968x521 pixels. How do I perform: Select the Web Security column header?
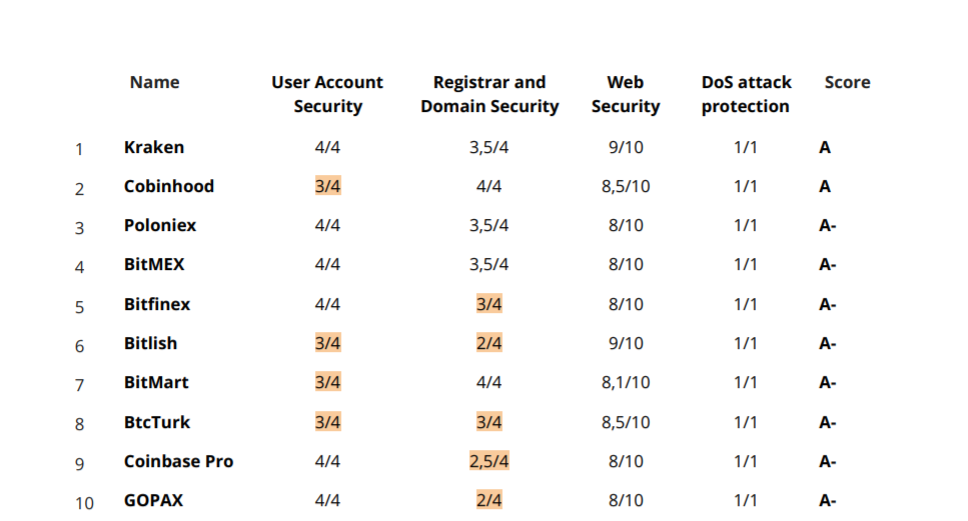[625, 94]
